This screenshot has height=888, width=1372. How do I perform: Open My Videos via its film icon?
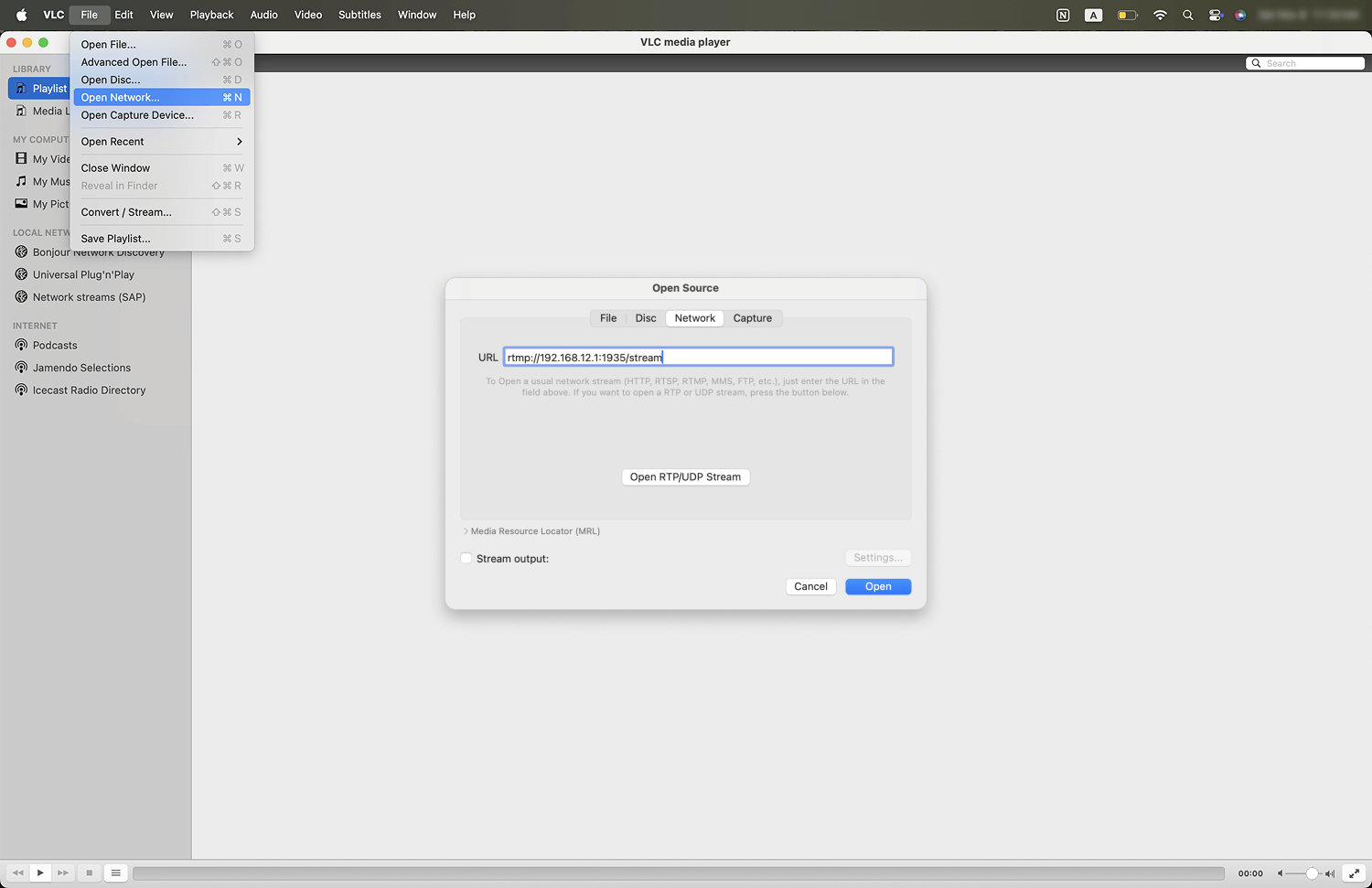21,158
